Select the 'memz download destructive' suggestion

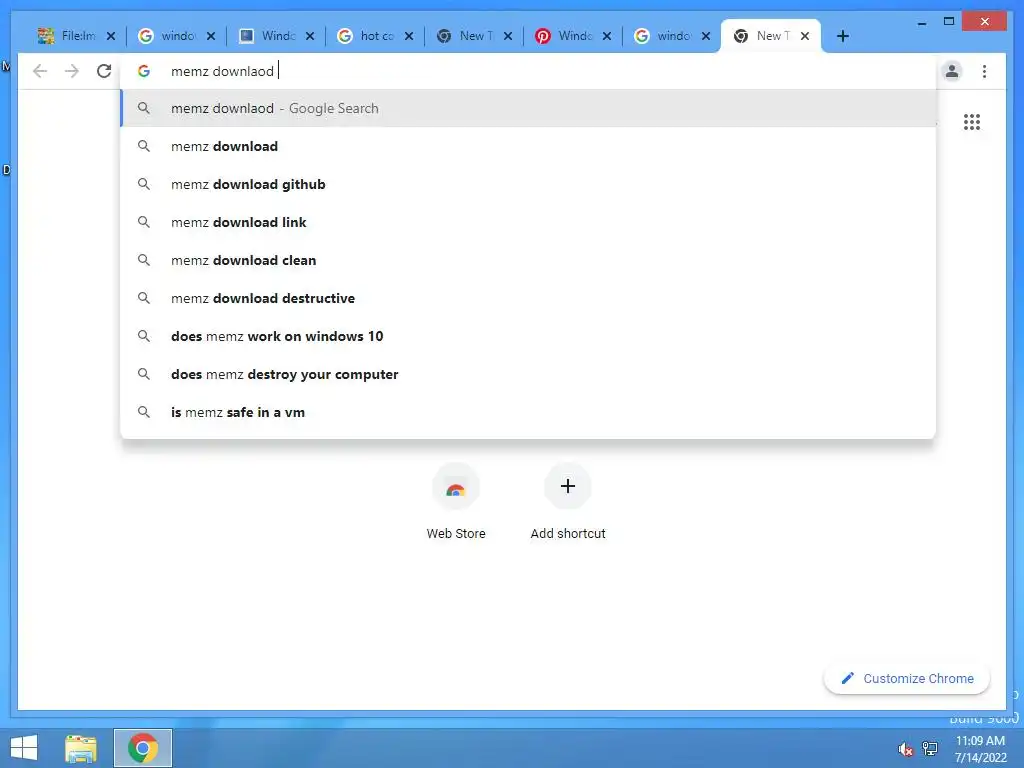coord(528,298)
